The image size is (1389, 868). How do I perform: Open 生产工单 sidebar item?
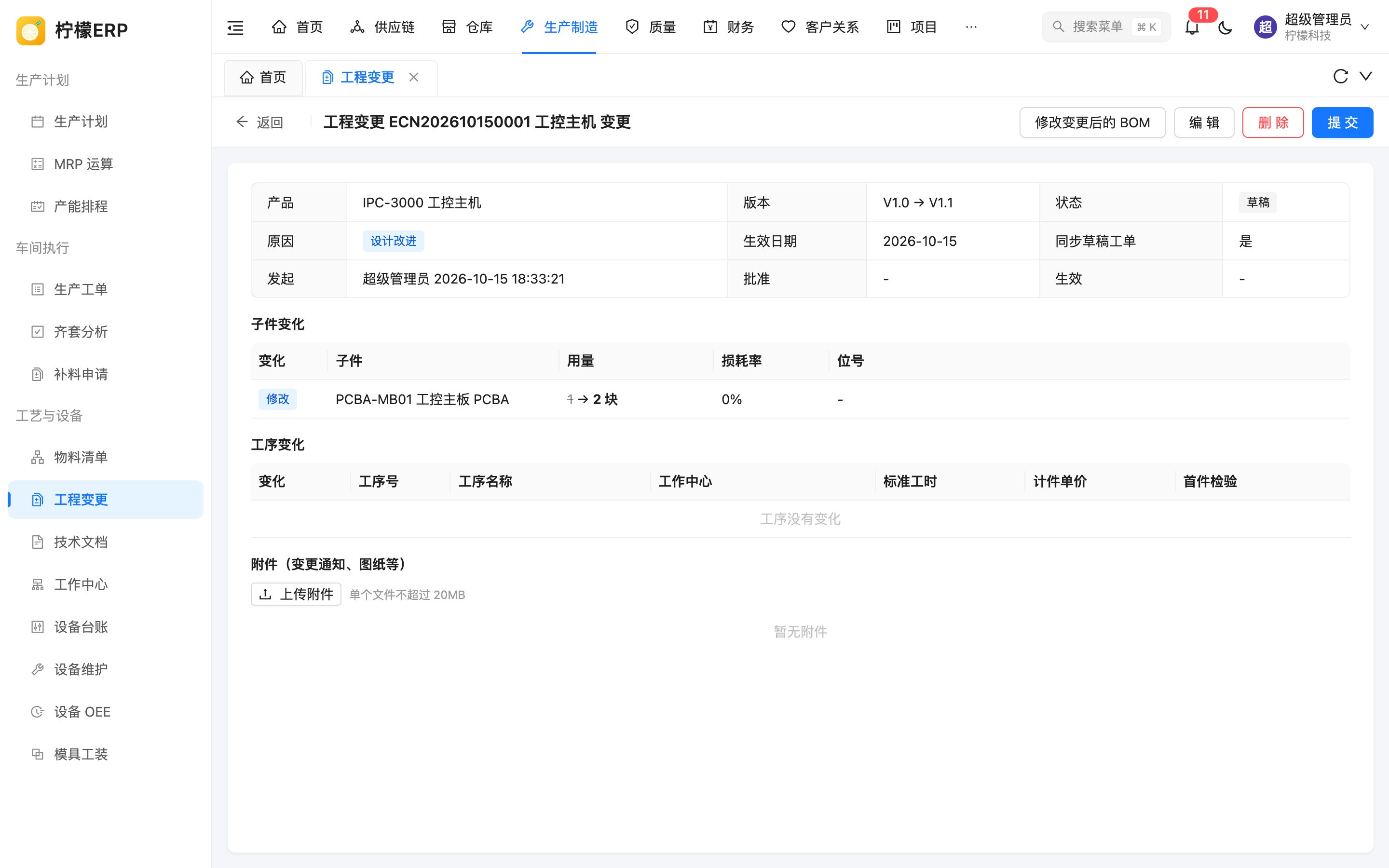(106, 289)
